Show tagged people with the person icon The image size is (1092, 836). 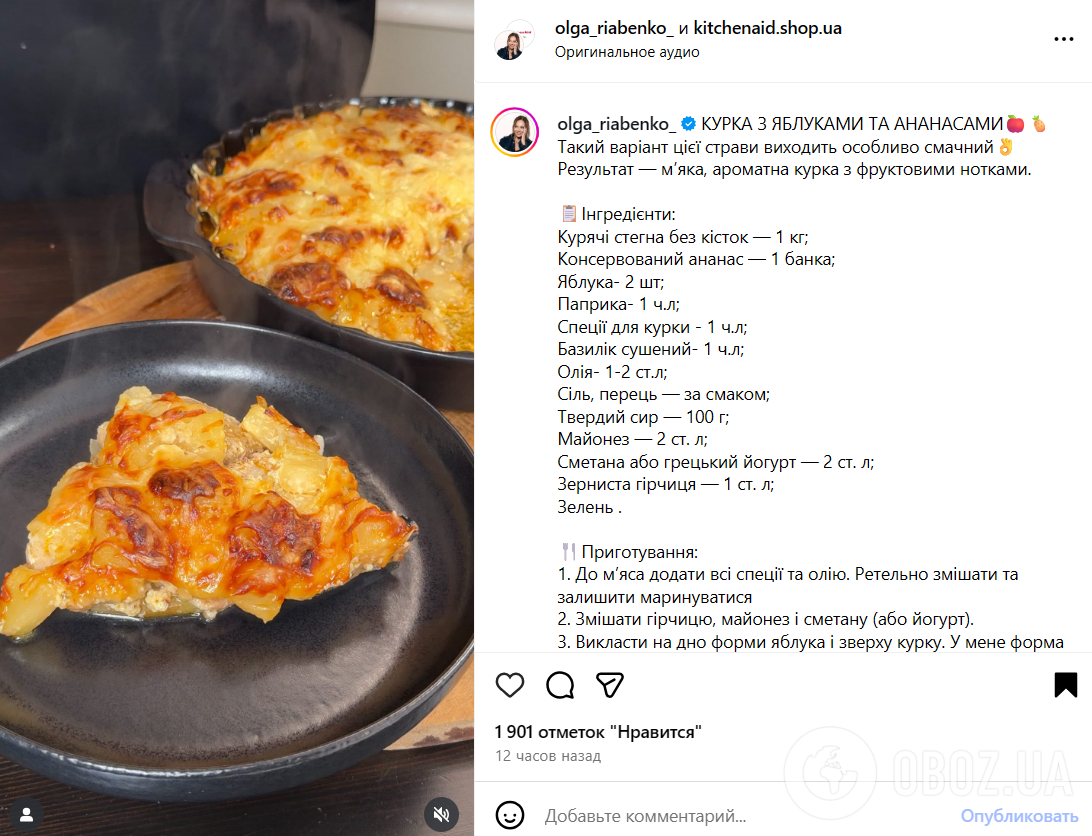[28, 813]
